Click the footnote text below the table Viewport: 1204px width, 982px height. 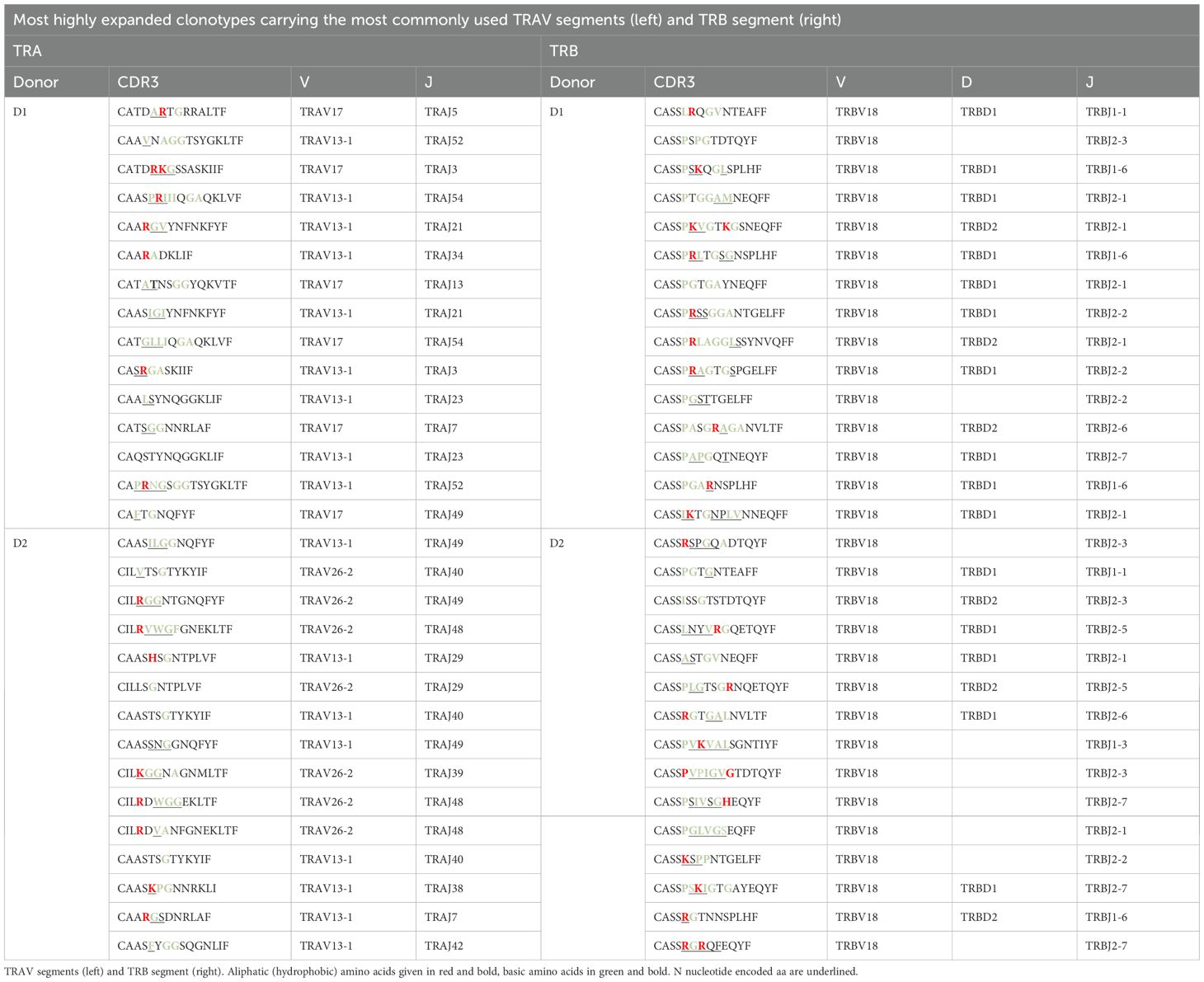tap(430, 971)
